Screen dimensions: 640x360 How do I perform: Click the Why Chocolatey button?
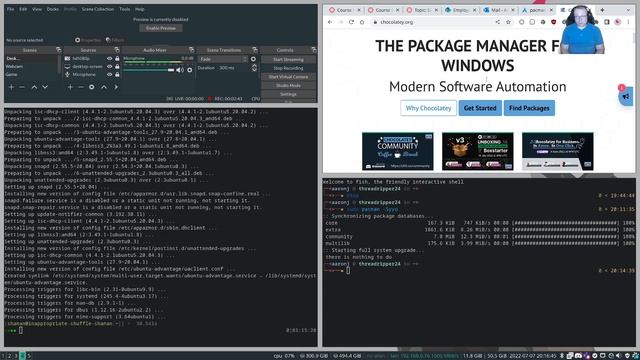pyautogui.click(x=428, y=108)
